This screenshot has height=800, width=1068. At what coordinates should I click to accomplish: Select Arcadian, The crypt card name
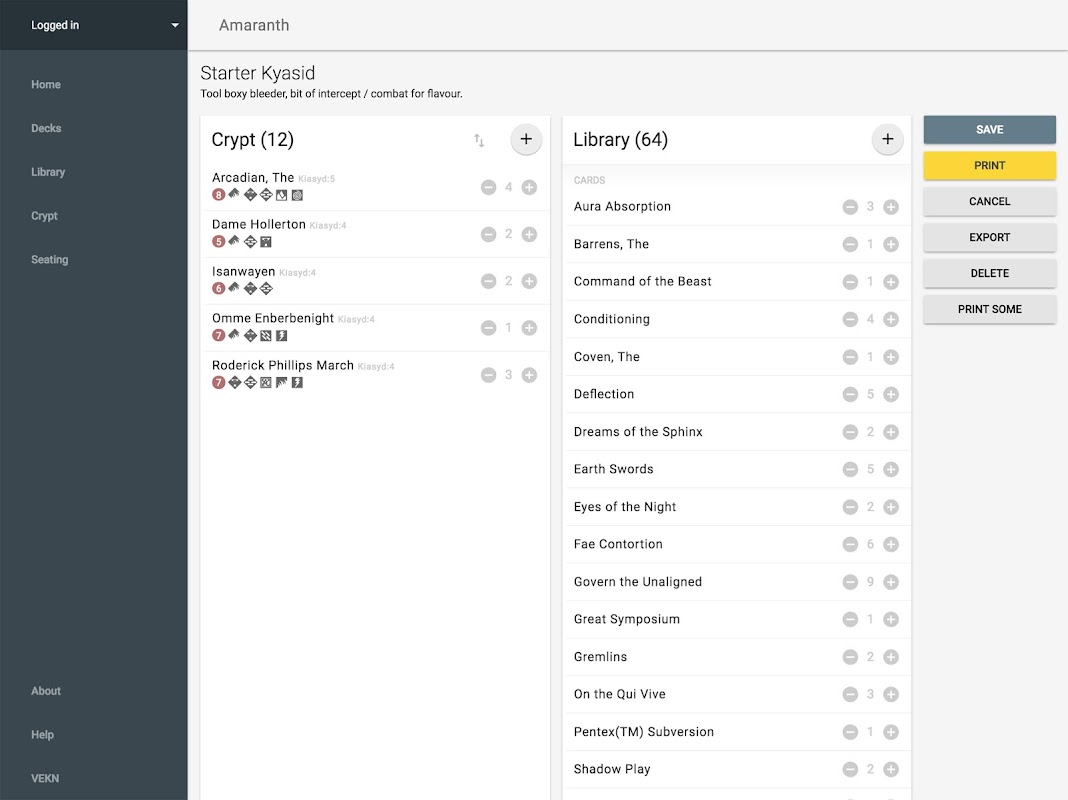253,178
